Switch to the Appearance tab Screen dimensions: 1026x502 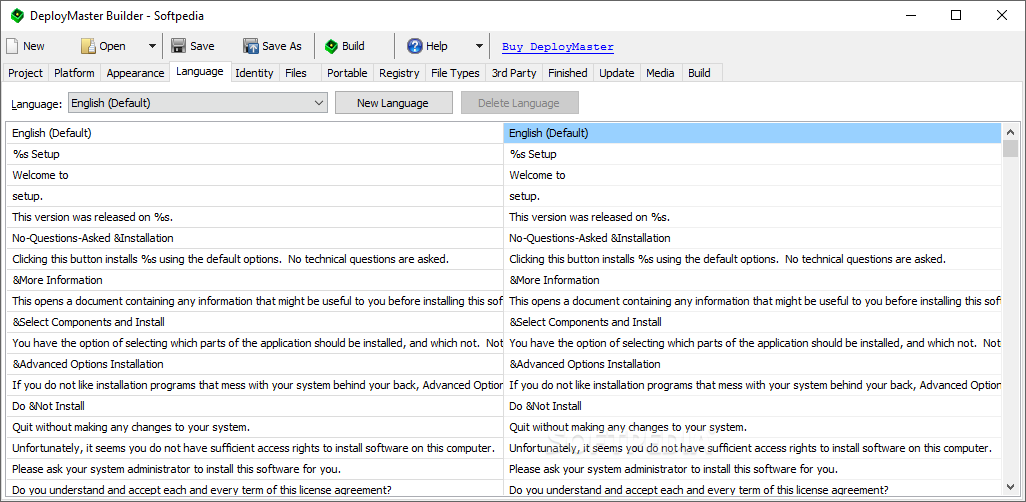(x=135, y=73)
